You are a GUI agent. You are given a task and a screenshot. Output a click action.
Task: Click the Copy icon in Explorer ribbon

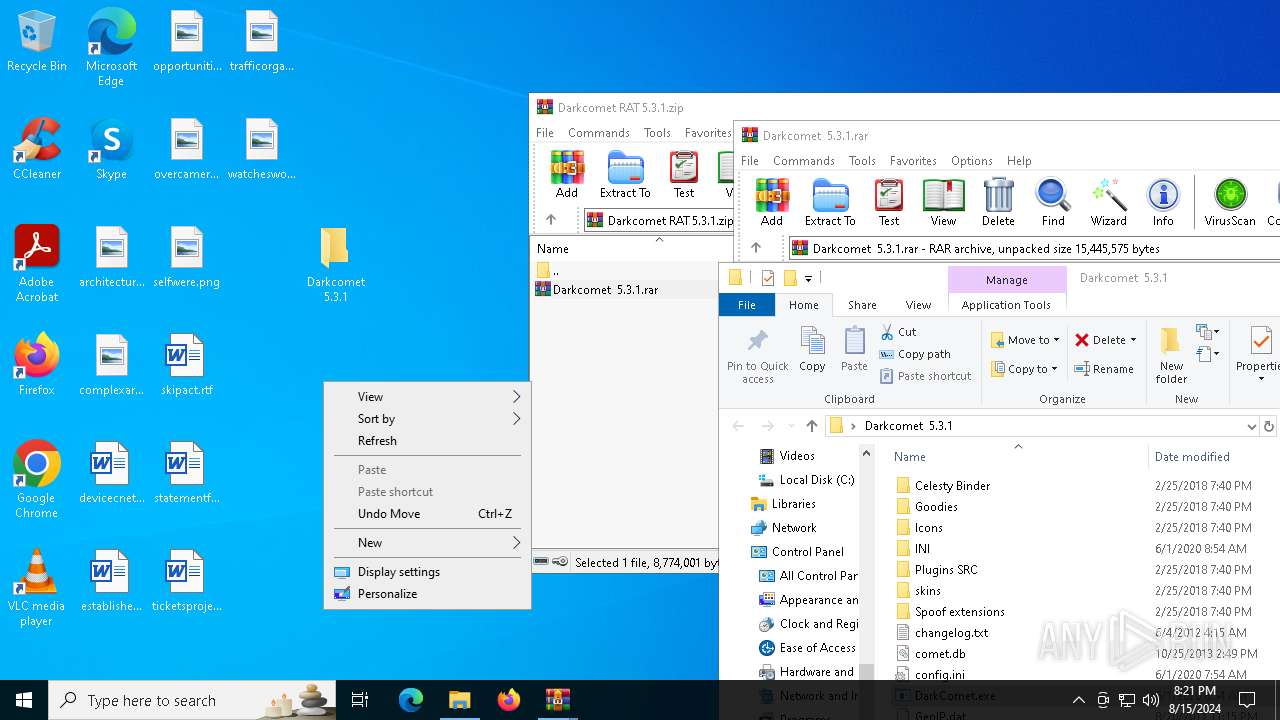812,350
